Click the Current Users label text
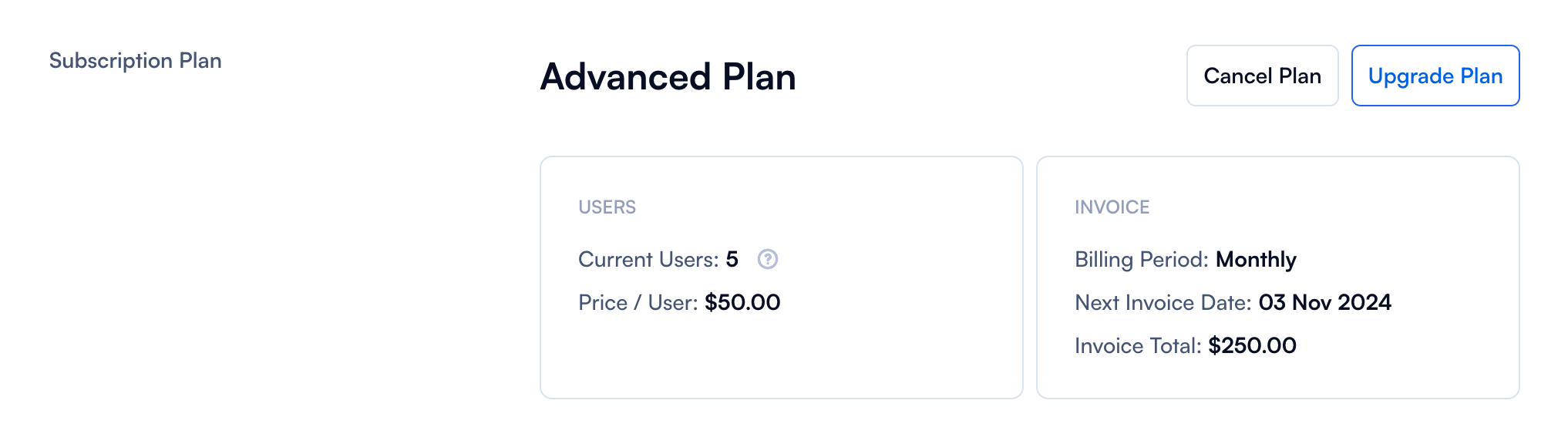 tap(648, 260)
